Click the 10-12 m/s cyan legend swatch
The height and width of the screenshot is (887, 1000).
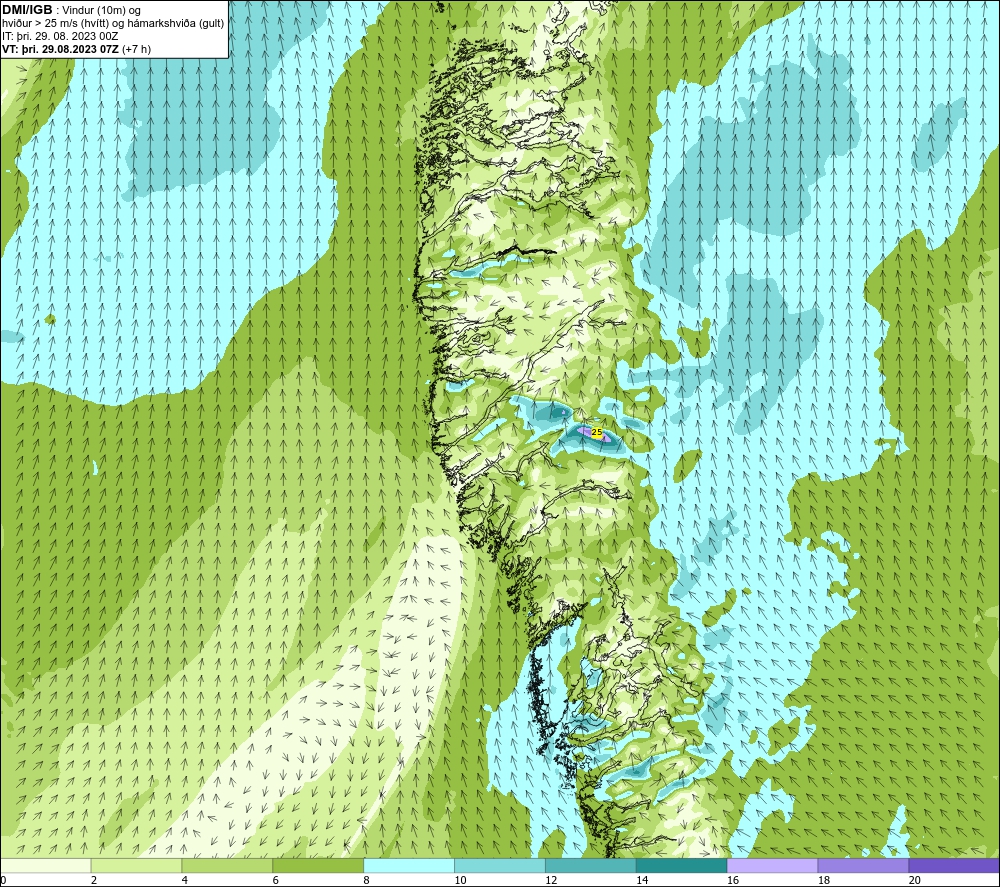pos(500,866)
